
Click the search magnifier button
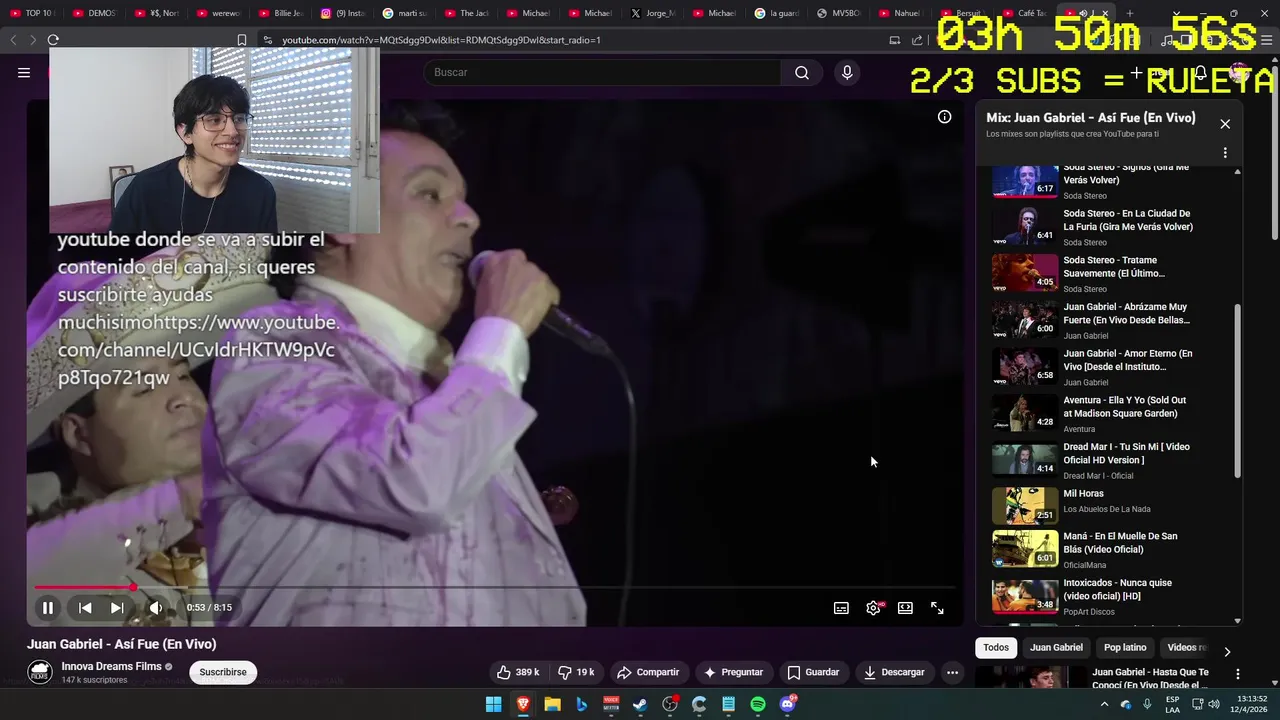coord(802,72)
